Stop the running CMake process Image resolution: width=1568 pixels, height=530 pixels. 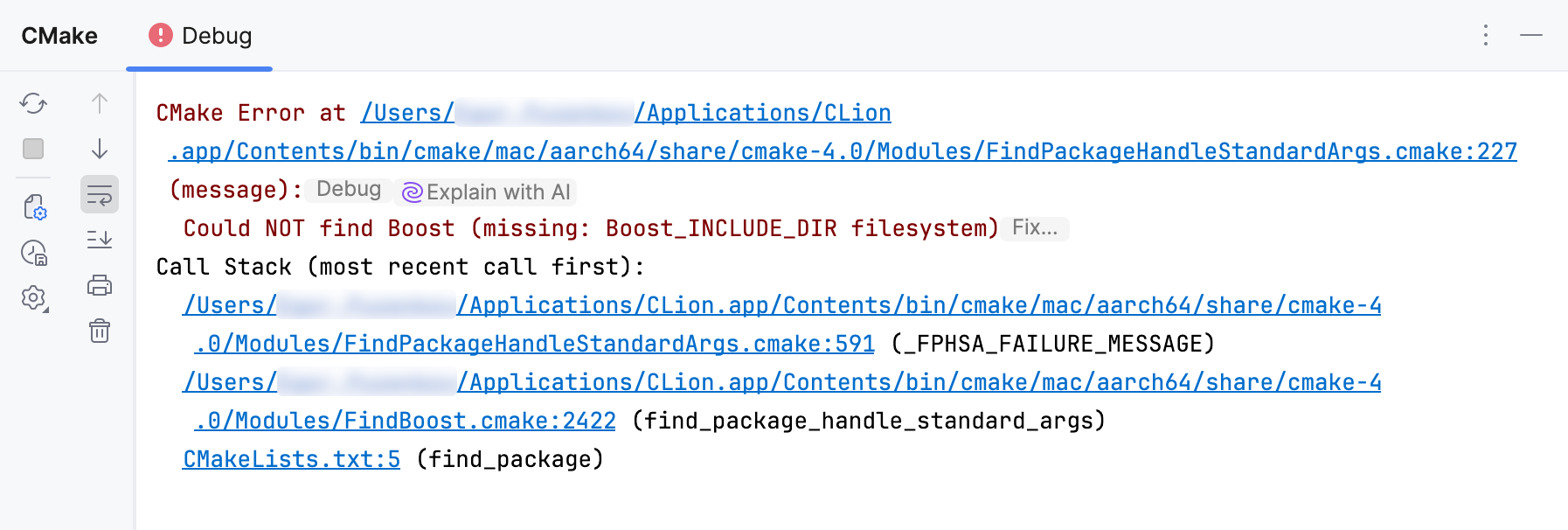[x=33, y=149]
